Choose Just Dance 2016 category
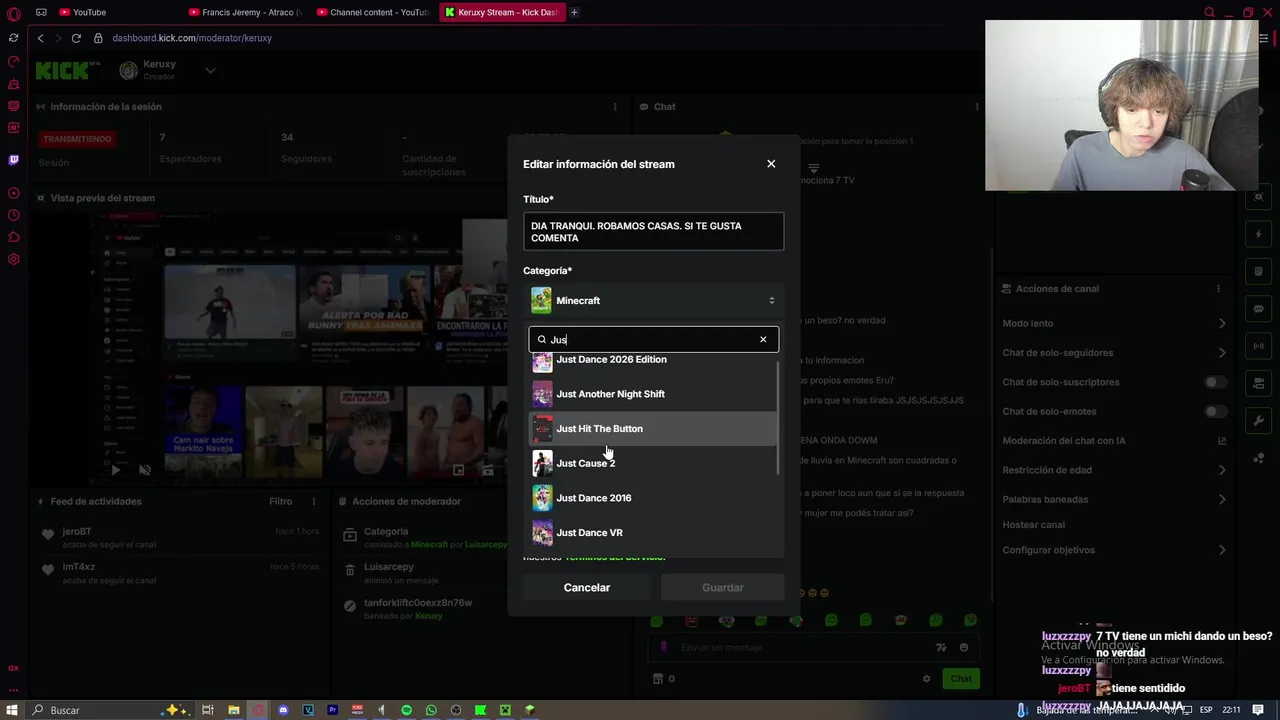The width and height of the screenshot is (1280, 720). point(653,498)
